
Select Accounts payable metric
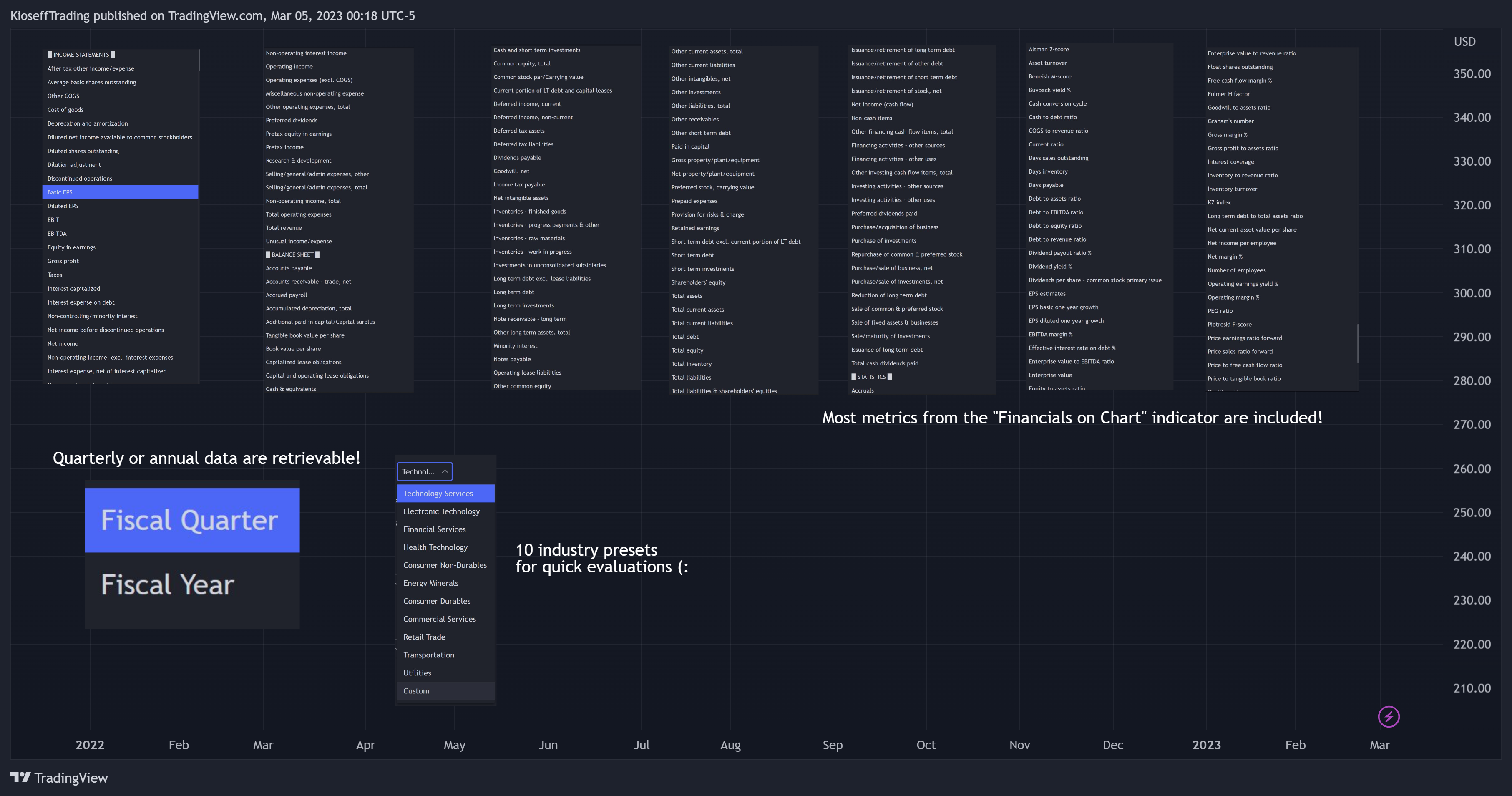point(289,268)
